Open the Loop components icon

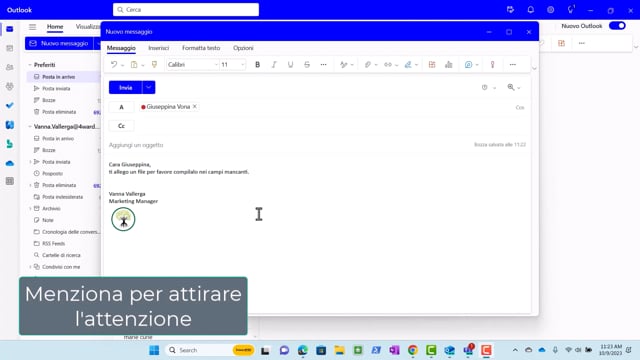[468, 64]
